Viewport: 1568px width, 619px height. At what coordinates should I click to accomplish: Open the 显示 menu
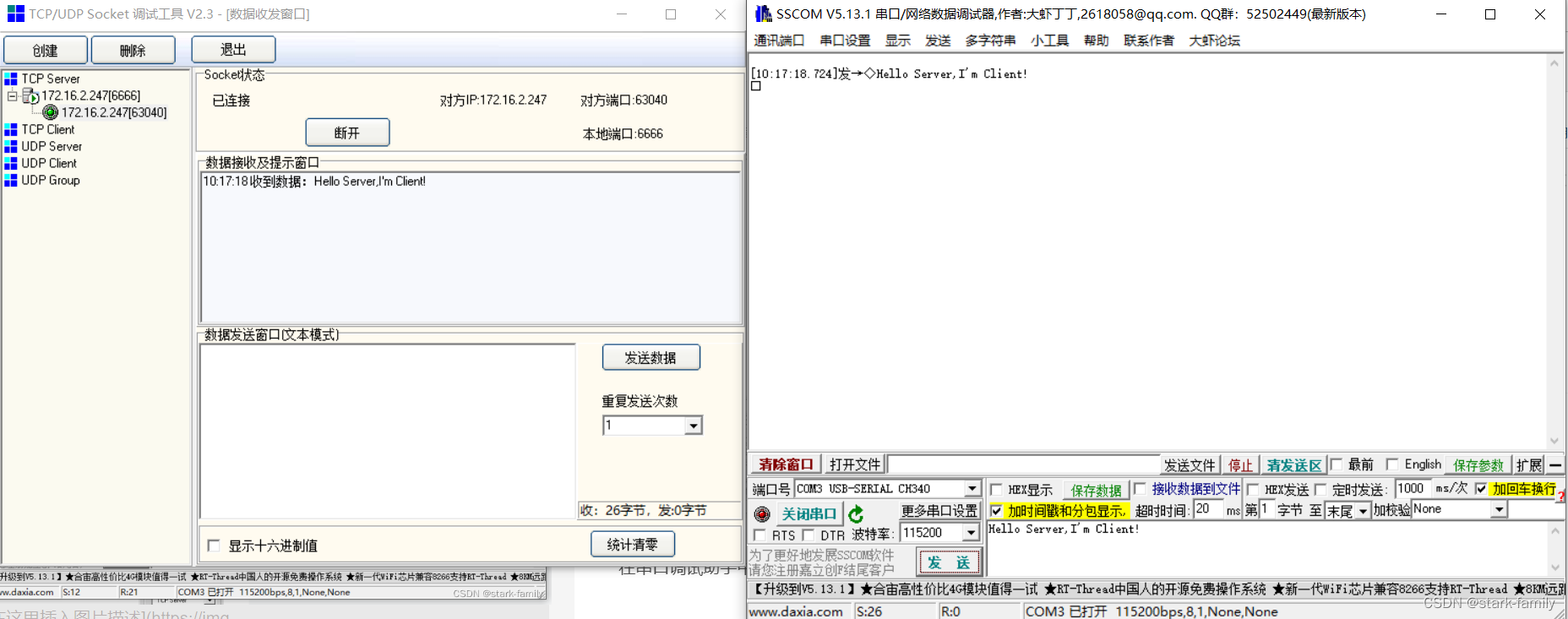tap(898, 41)
